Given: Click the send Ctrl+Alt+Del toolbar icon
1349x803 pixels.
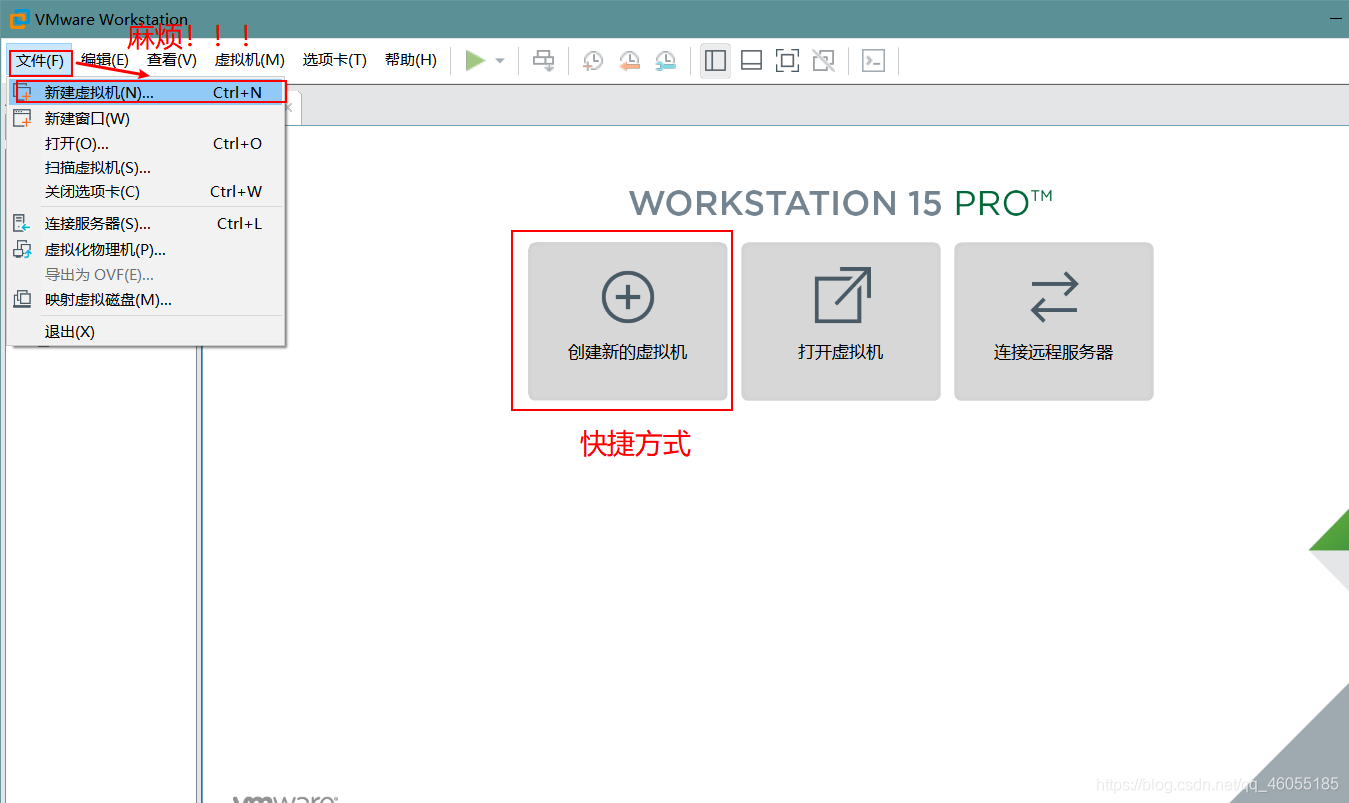Looking at the screenshot, I should 543,61.
